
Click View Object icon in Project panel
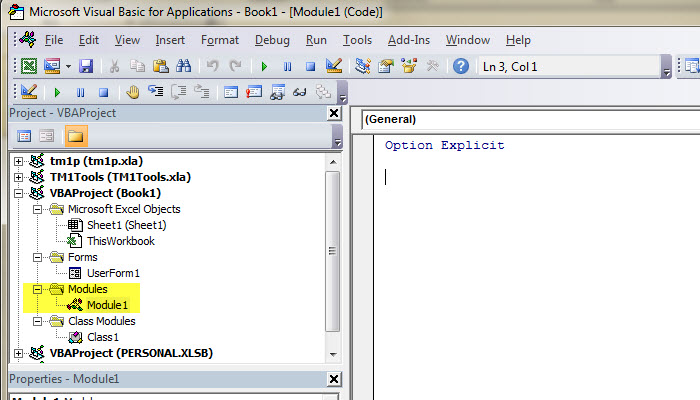[x=46, y=136]
